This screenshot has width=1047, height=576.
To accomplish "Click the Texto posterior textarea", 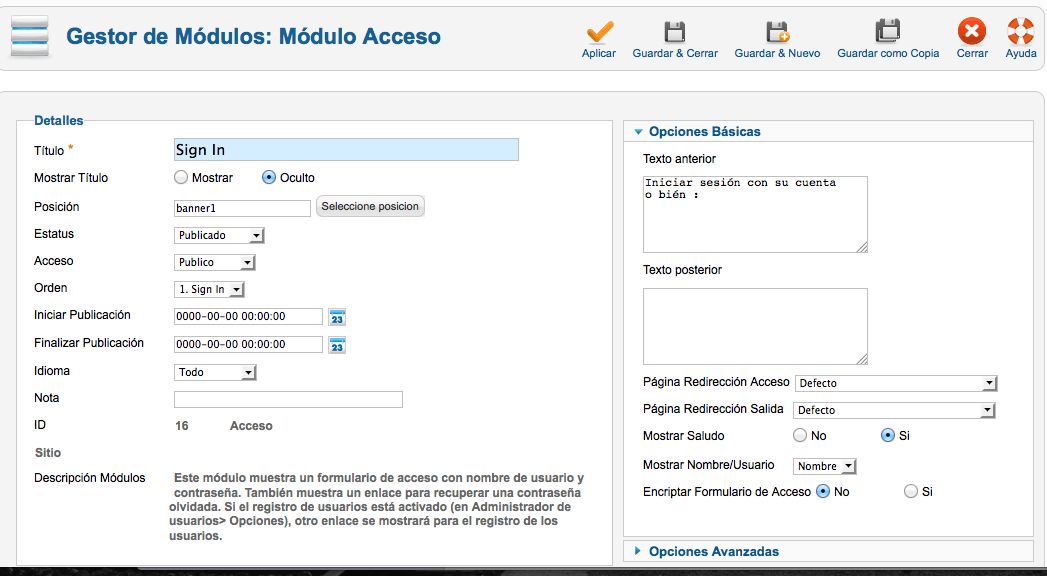I will click(x=755, y=326).
